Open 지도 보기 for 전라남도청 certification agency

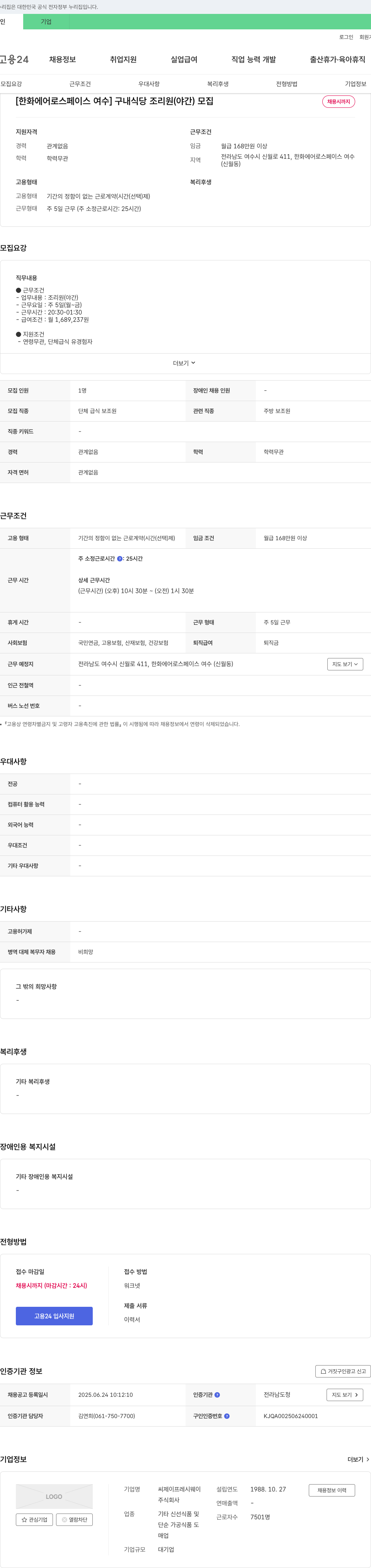[345, 1395]
